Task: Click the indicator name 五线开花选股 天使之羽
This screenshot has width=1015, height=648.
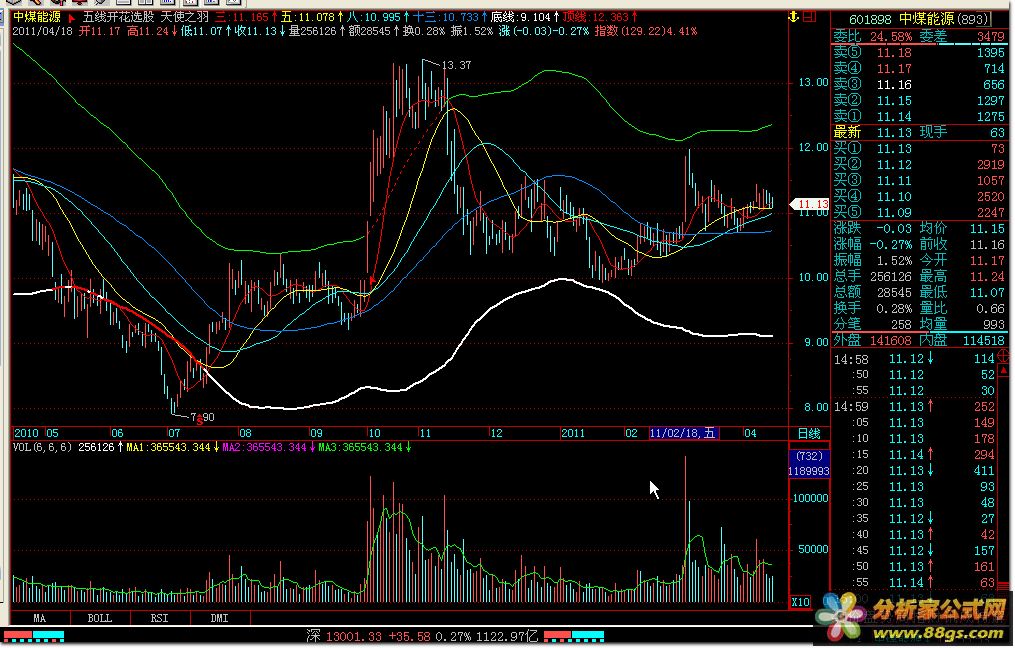Action: click(146, 17)
